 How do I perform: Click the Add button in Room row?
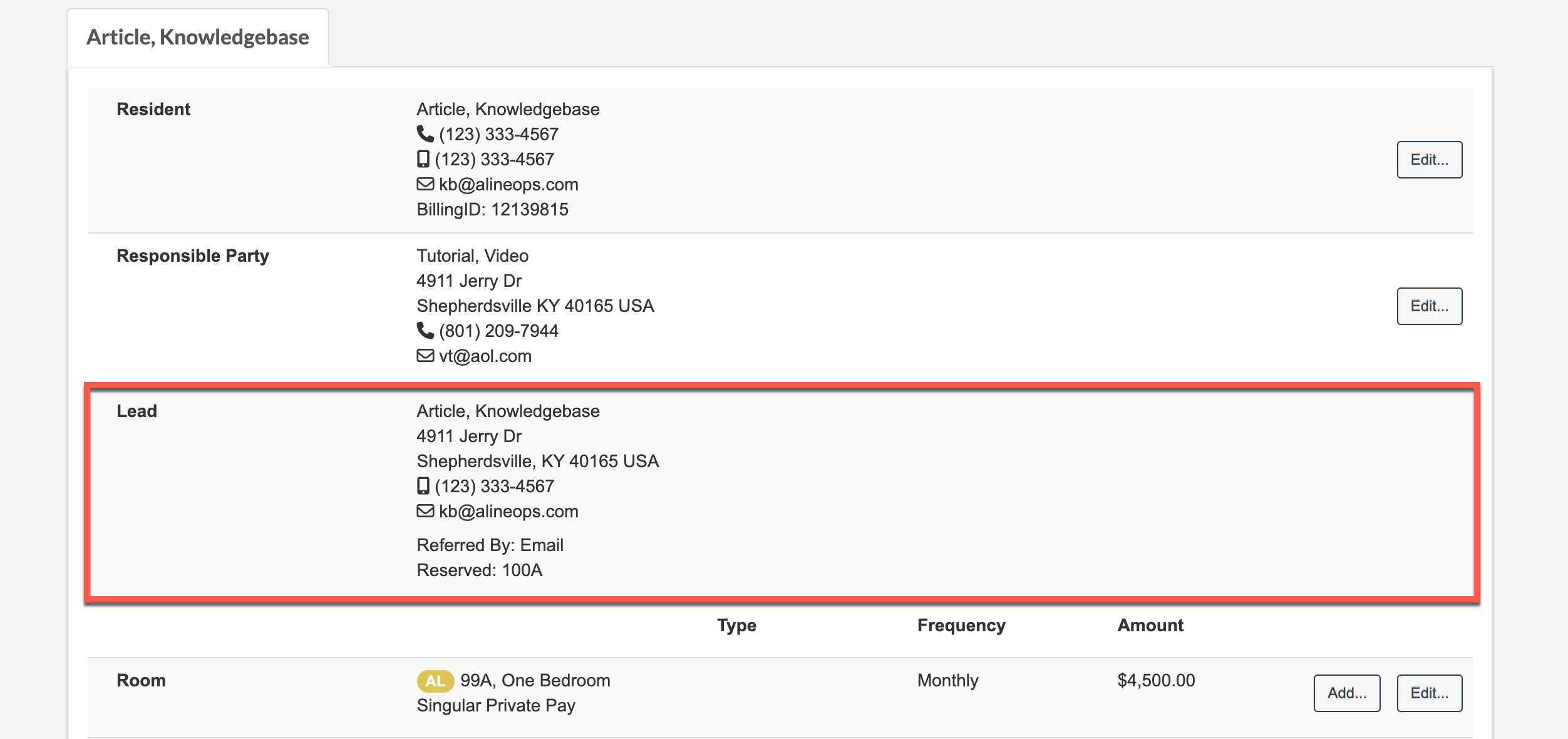coord(1346,693)
